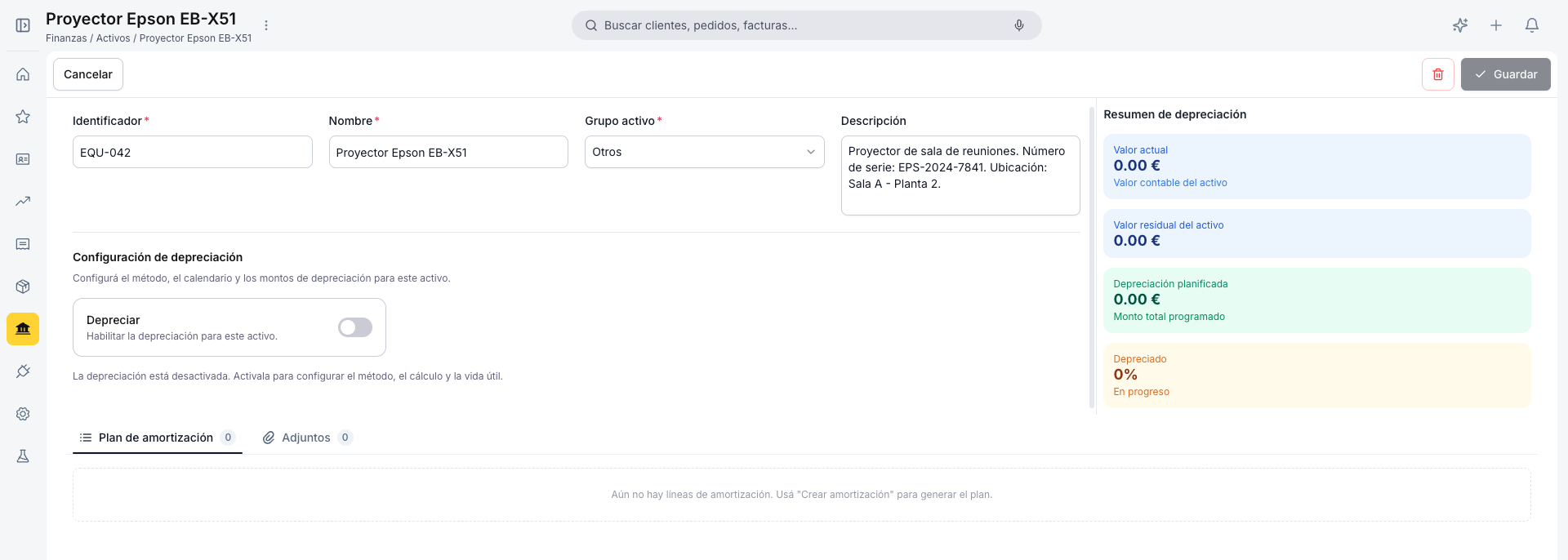This screenshot has width=1568, height=560.
Task: Toggle the sidebar panel icon
Action: pyautogui.click(x=23, y=25)
